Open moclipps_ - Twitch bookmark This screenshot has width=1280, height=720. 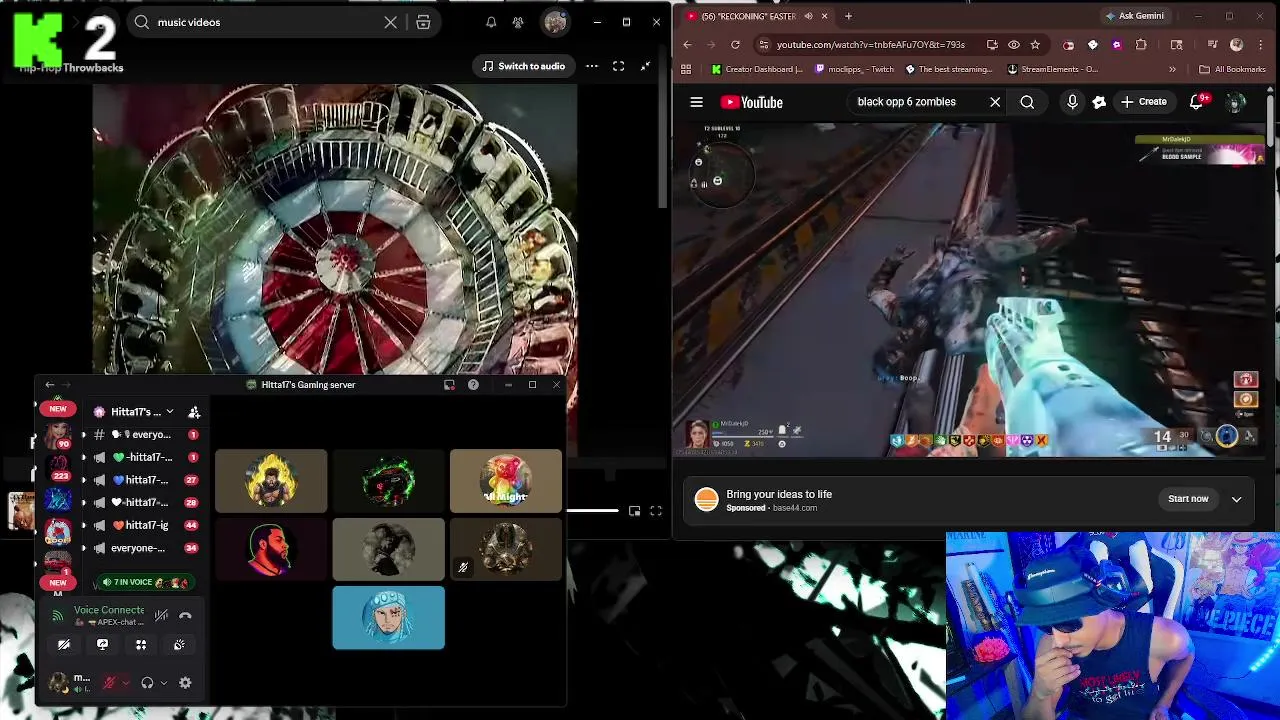coord(854,69)
